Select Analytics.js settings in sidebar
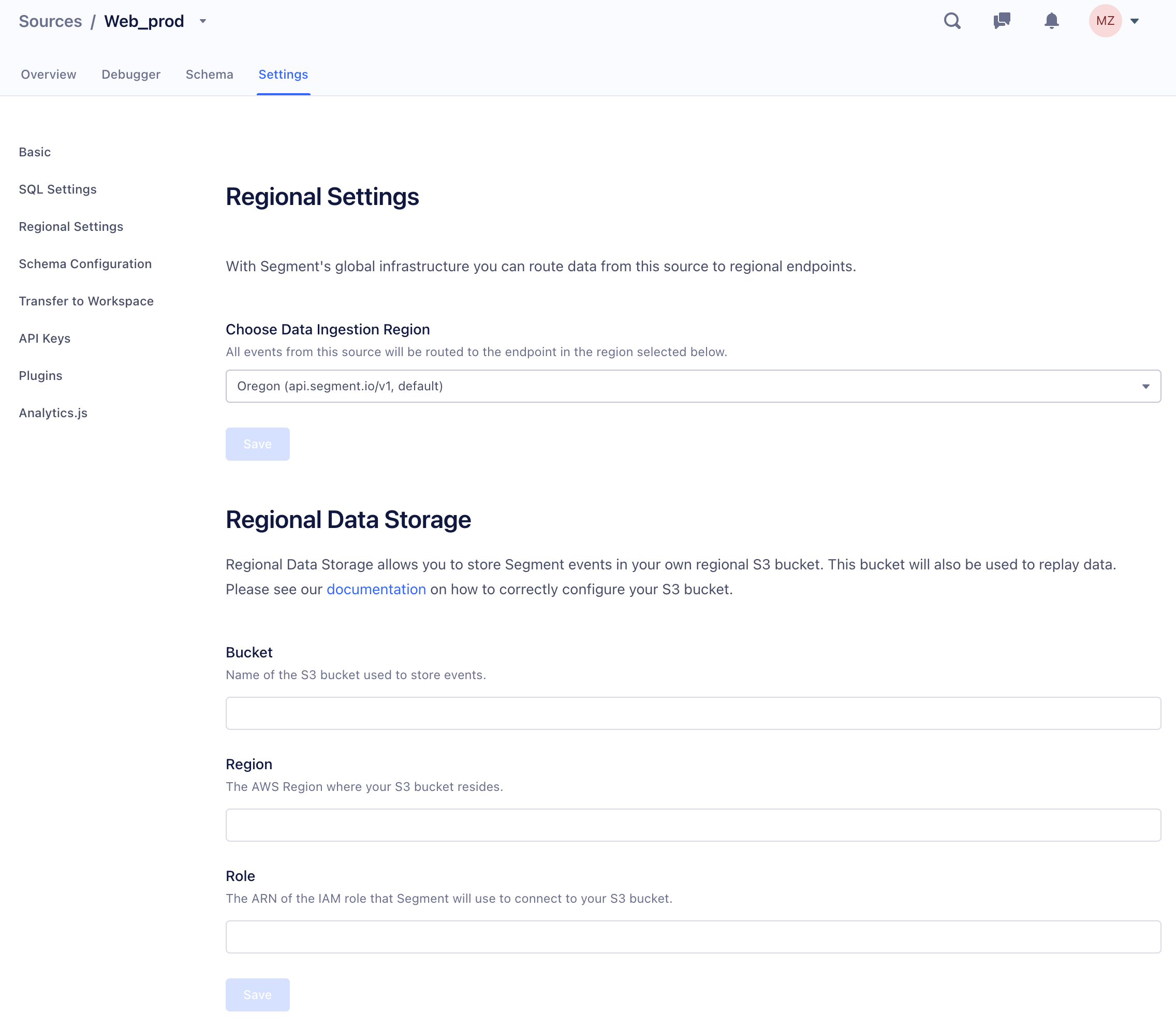This screenshot has height=1027, width=1176. click(53, 413)
